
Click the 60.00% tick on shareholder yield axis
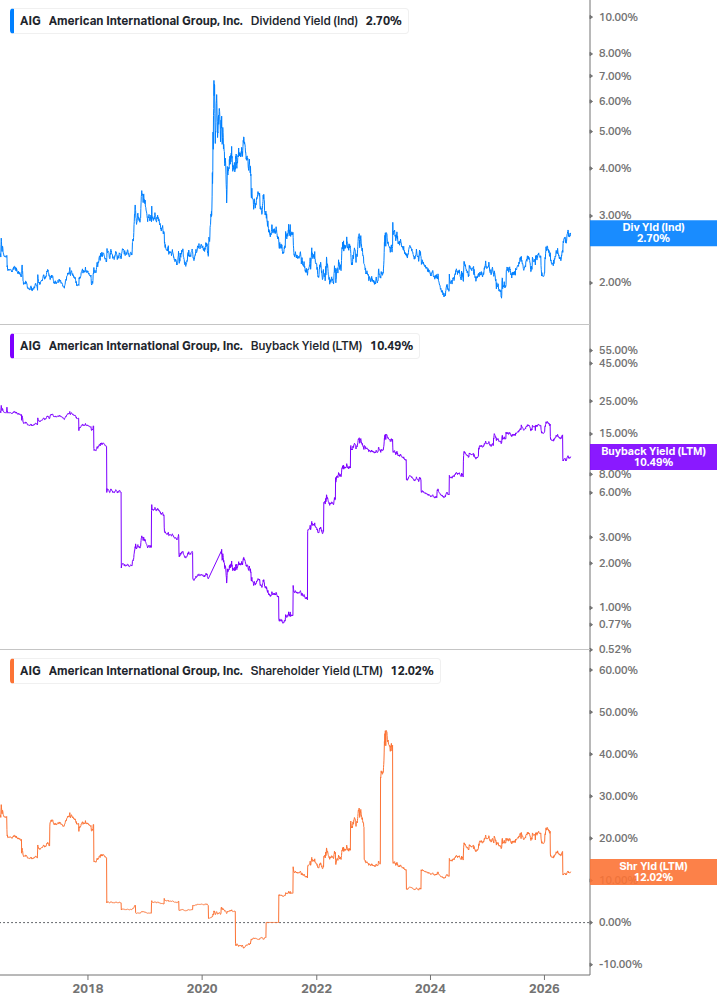coord(618,670)
